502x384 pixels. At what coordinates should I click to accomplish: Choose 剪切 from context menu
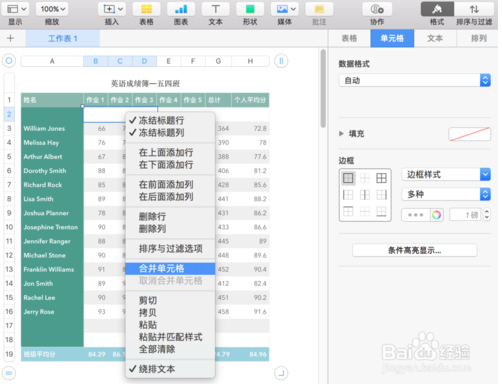170,300
